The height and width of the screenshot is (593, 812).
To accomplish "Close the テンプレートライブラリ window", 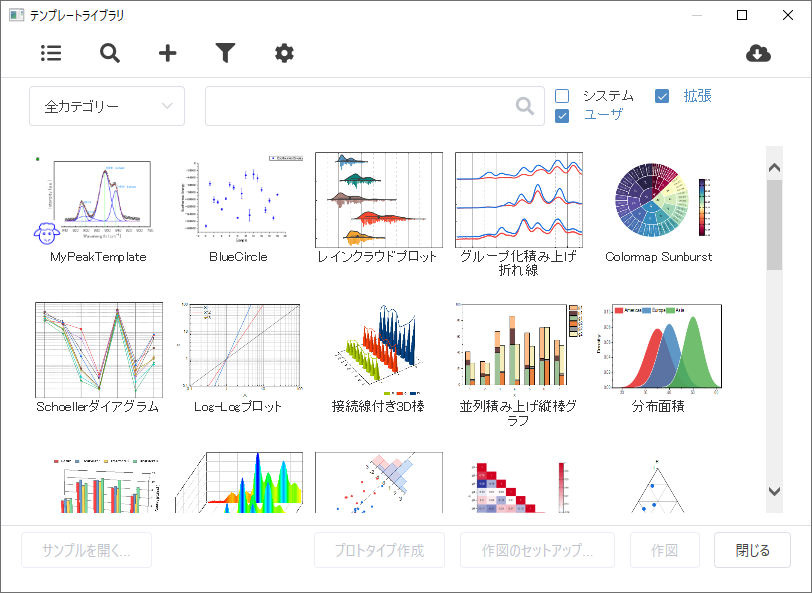I will coord(788,15).
